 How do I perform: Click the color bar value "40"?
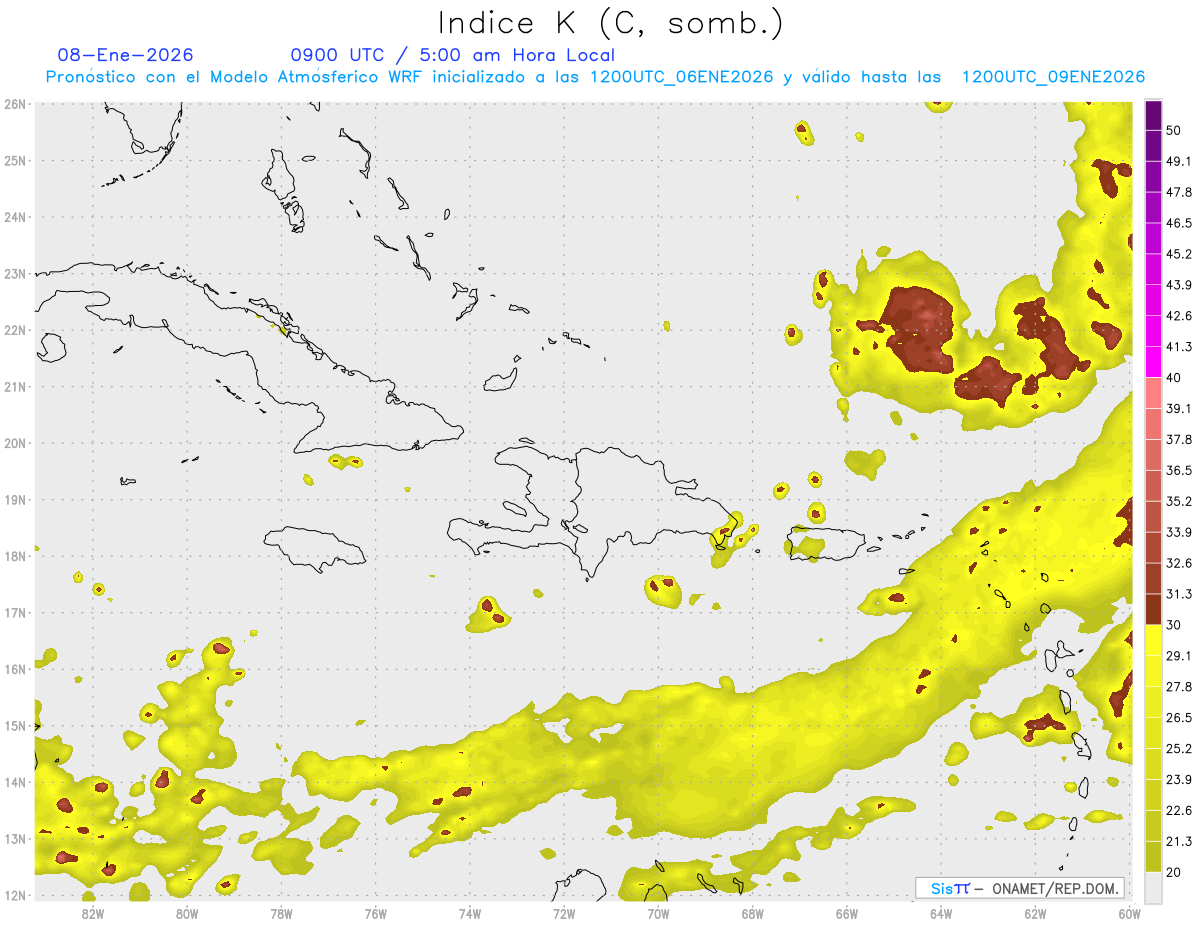[1174, 378]
